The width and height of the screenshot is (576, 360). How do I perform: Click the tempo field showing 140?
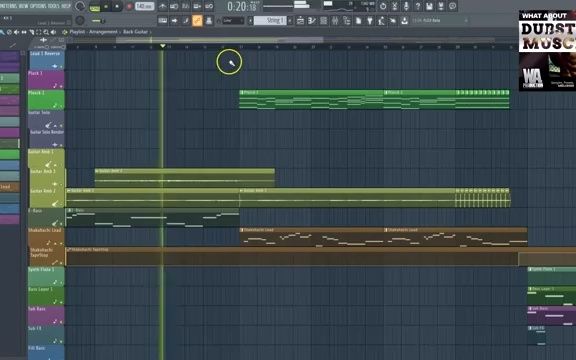tap(144, 7)
